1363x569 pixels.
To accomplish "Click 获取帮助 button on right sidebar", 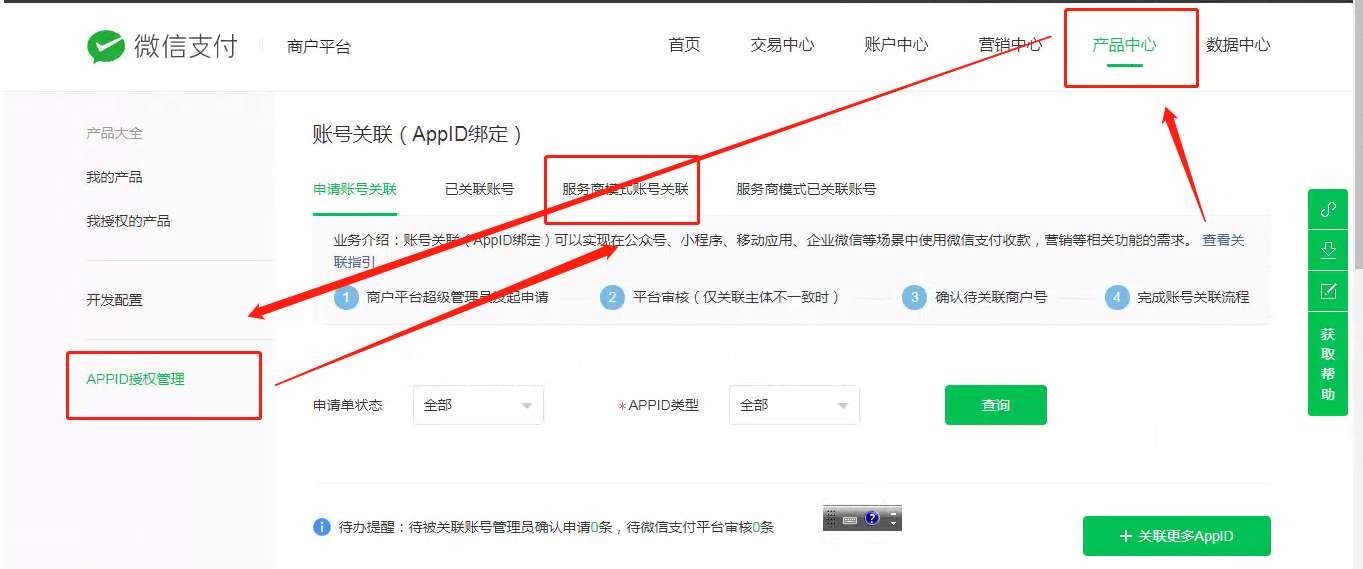I will coord(1328,364).
